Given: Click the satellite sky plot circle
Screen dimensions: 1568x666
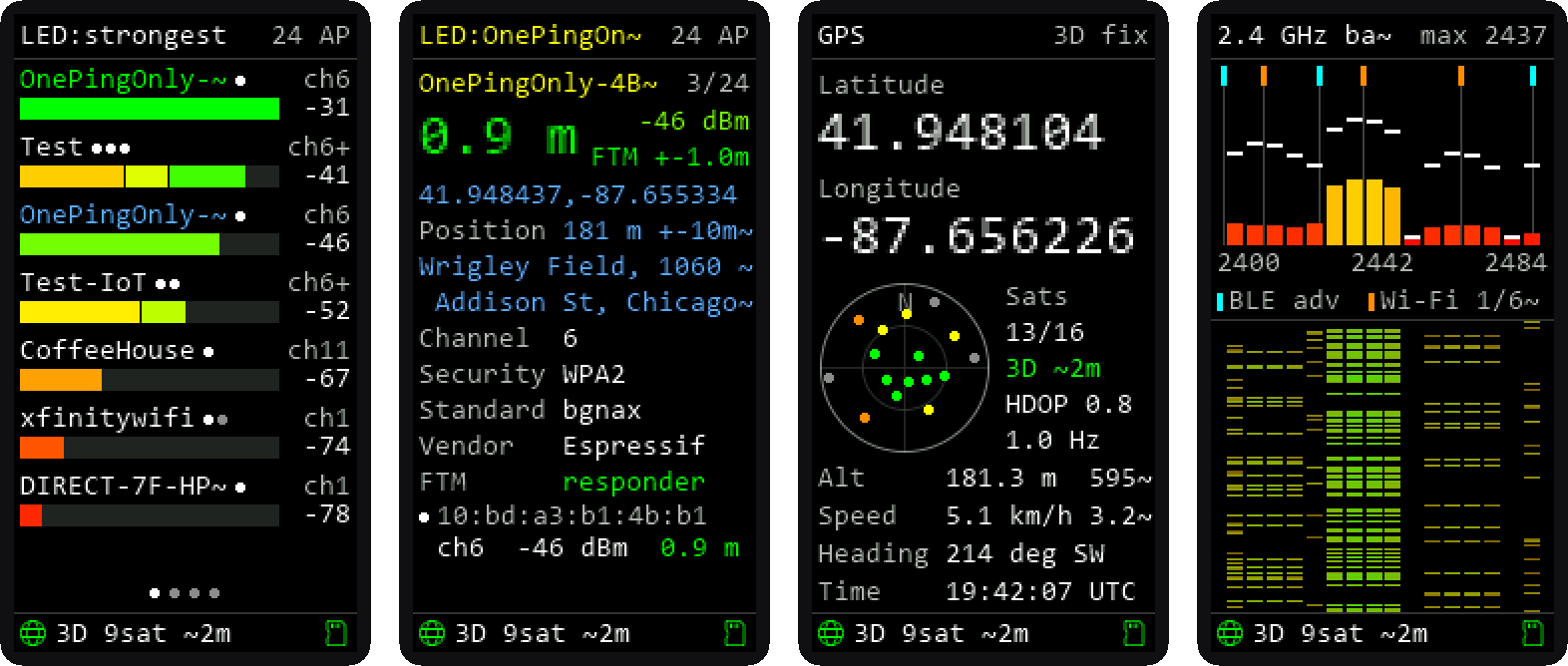Looking at the screenshot, I should click(x=904, y=368).
